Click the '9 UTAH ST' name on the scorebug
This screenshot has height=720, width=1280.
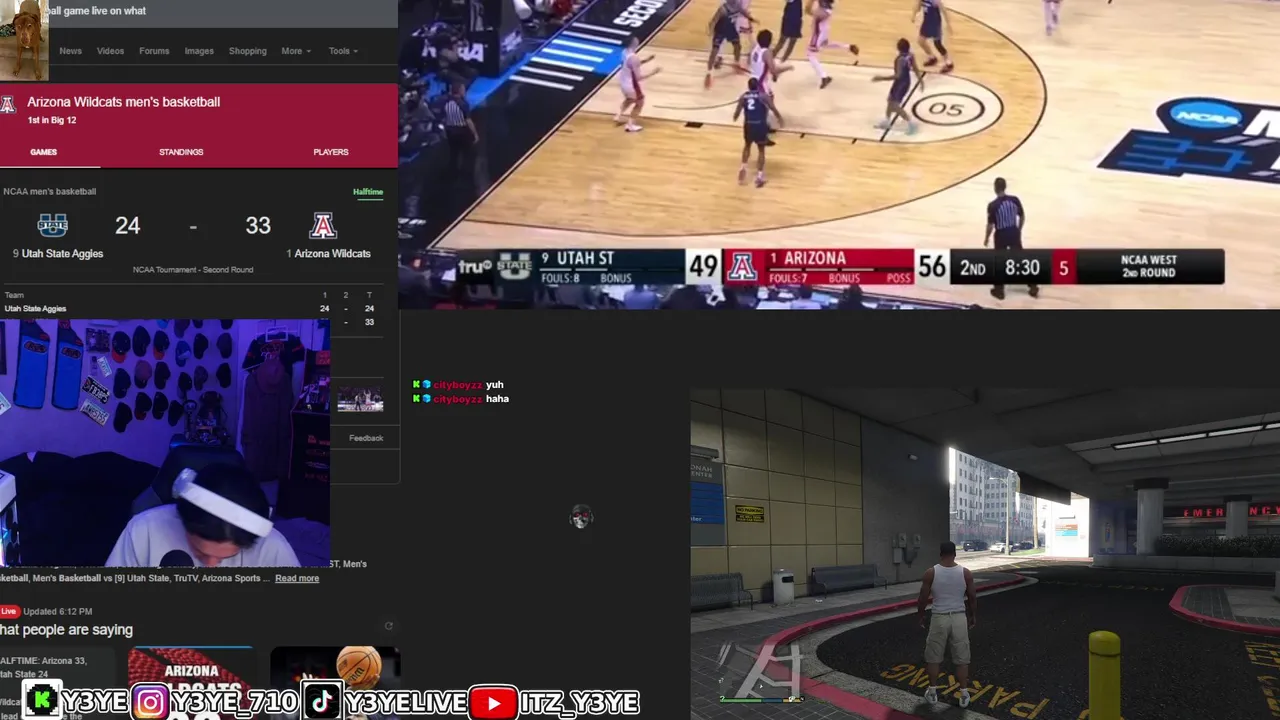click(x=577, y=258)
